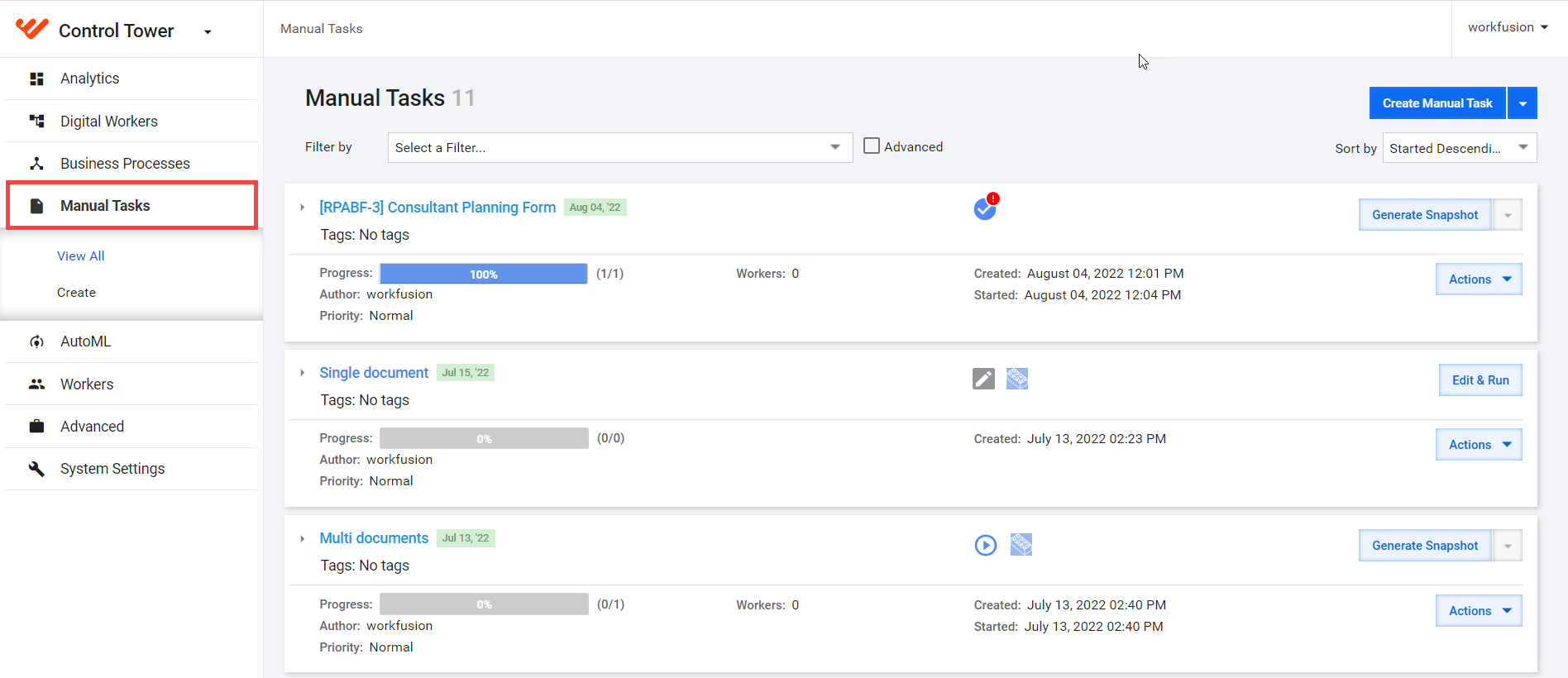1568x678 pixels.
Task: Open the Control Tower dropdown arrow
Action: (208, 32)
